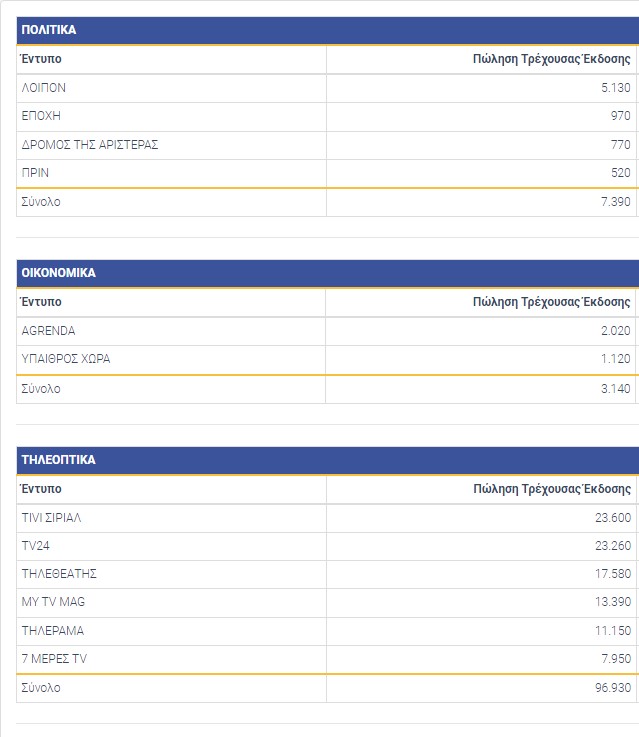This screenshot has height=737, width=639.
Task: Click the 7.390 total in ΠΟΛΙΤΙΚΑ table
Action: point(614,202)
